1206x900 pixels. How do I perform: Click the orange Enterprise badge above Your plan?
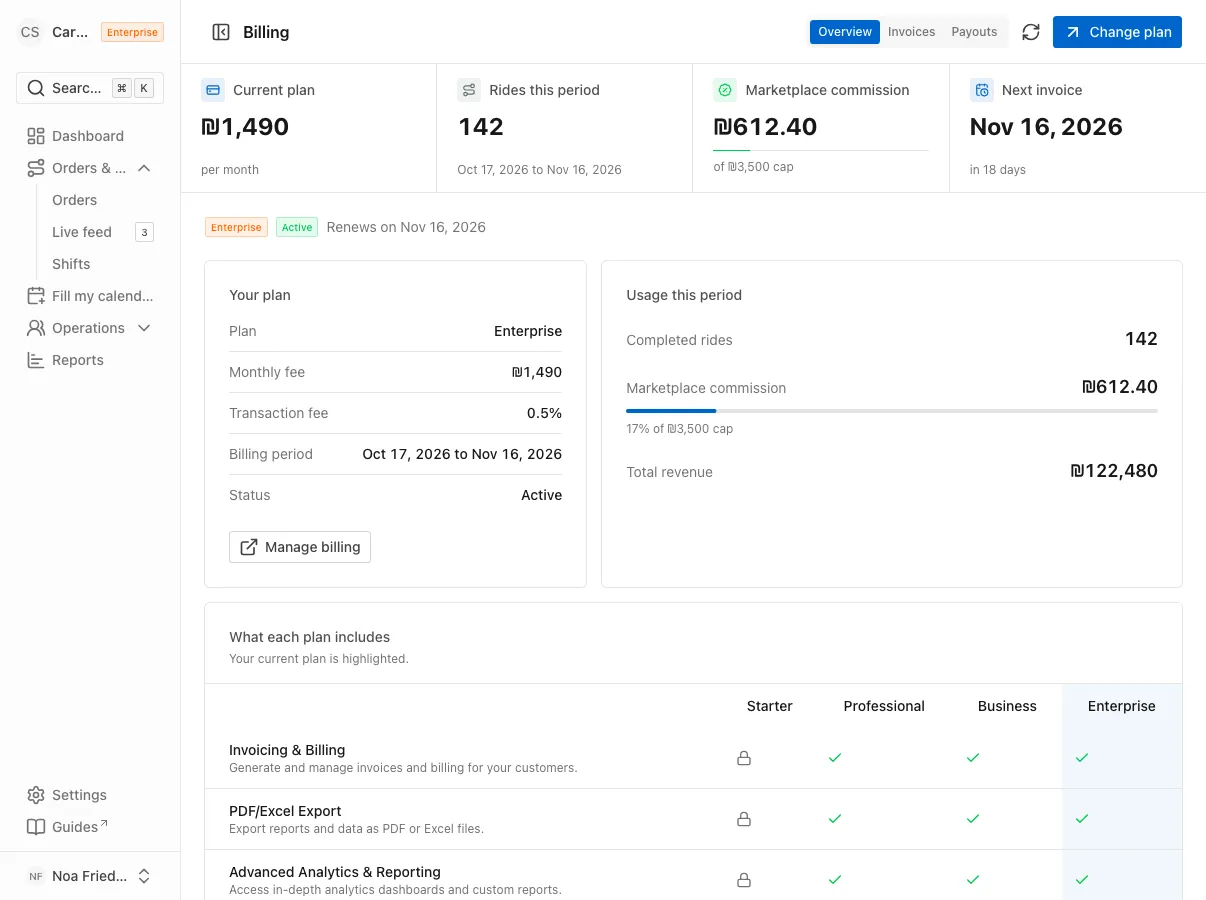[x=236, y=227]
